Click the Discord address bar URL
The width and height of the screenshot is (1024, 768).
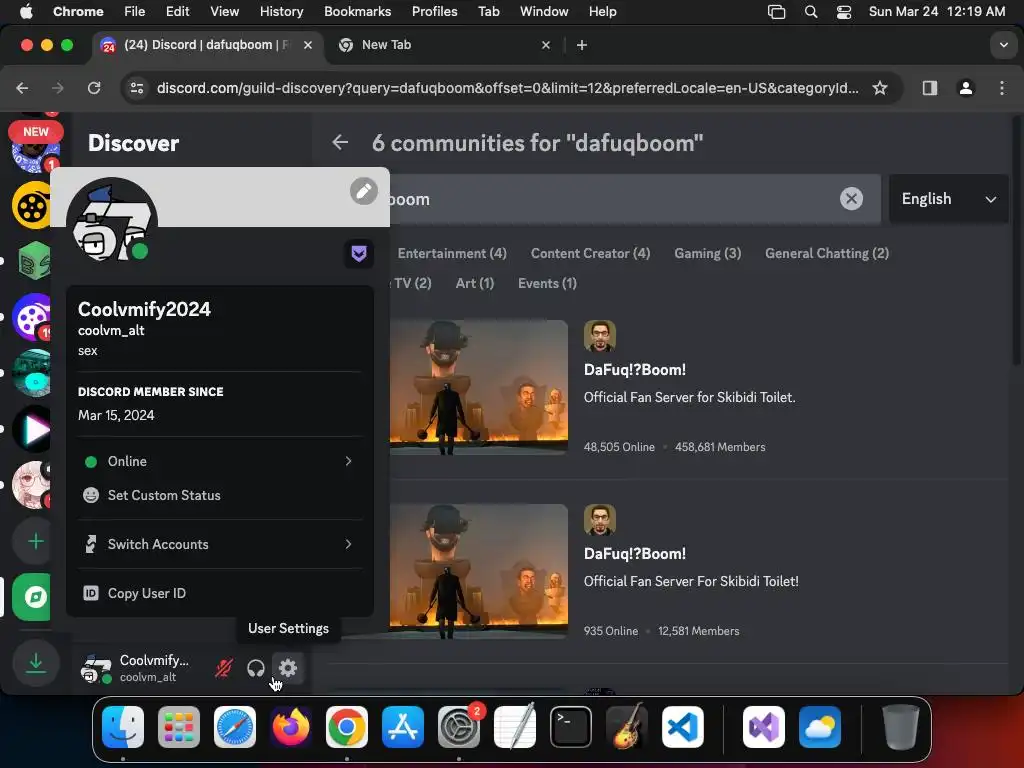pyautogui.click(x=507, y=88)
